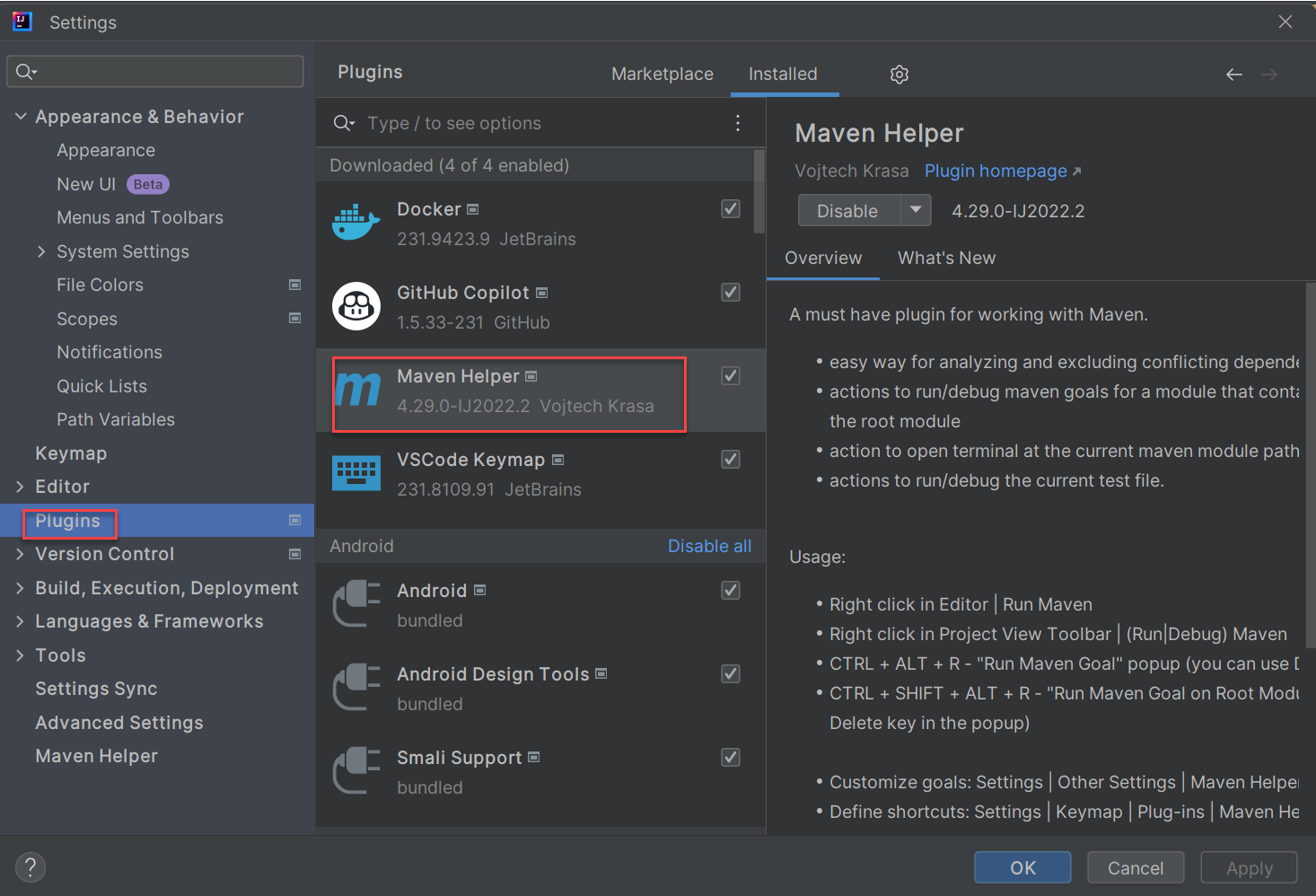Expand the Tools settings node

20,655
